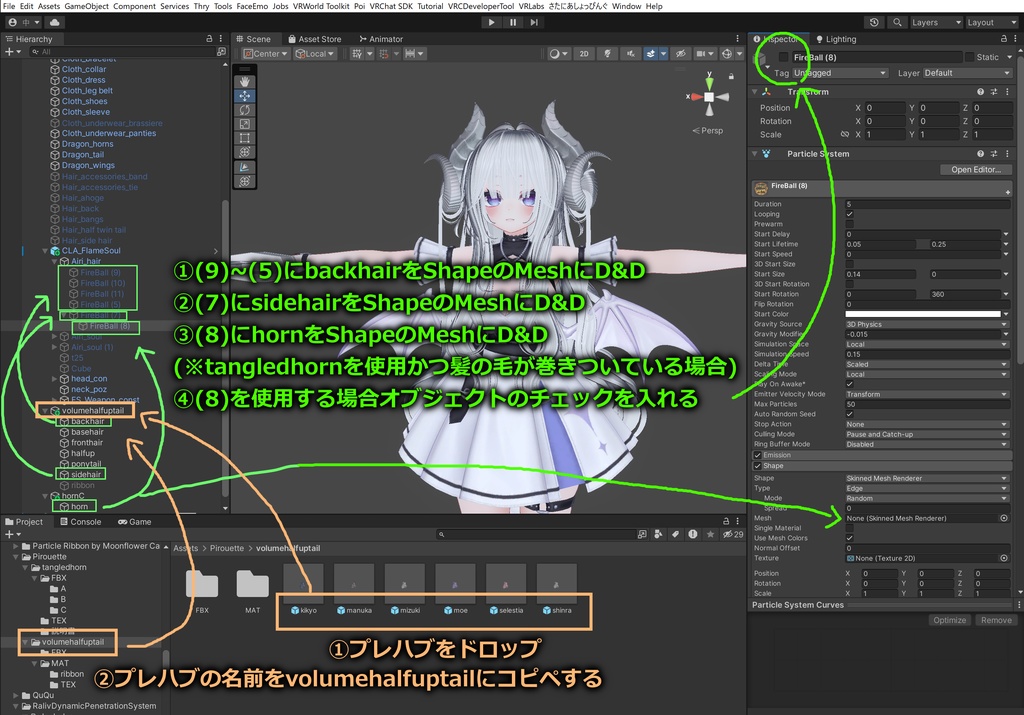Uncheck the Use Mesh Colors checkbox
The image size is (1024, 715).
pos(850,538)
